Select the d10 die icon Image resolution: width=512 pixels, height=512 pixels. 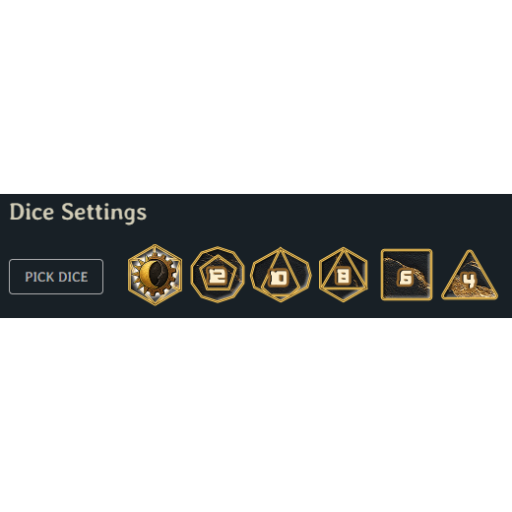281,275
